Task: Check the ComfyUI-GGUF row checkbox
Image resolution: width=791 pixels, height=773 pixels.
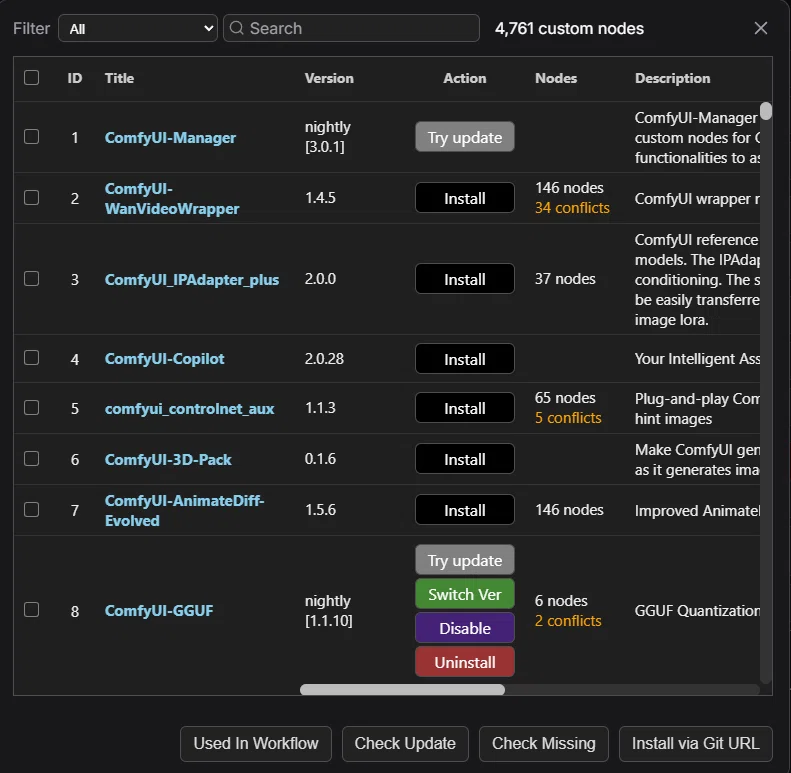Action: pyautogui.click(x=31, y=610)
